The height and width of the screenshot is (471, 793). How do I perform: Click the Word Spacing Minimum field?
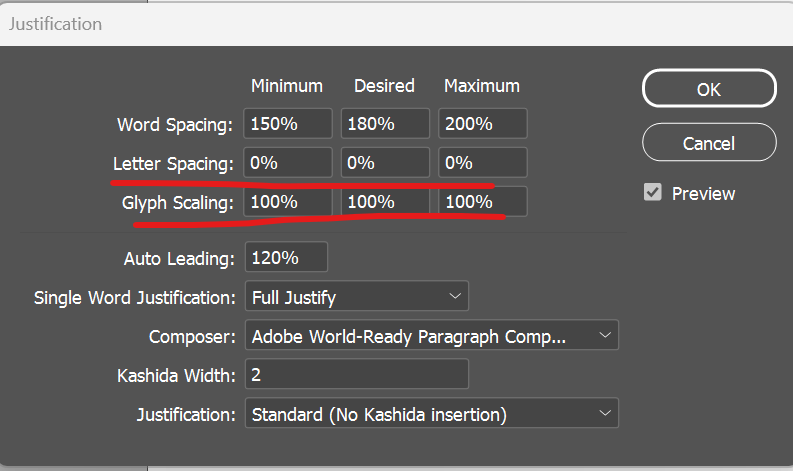point(287,124)
